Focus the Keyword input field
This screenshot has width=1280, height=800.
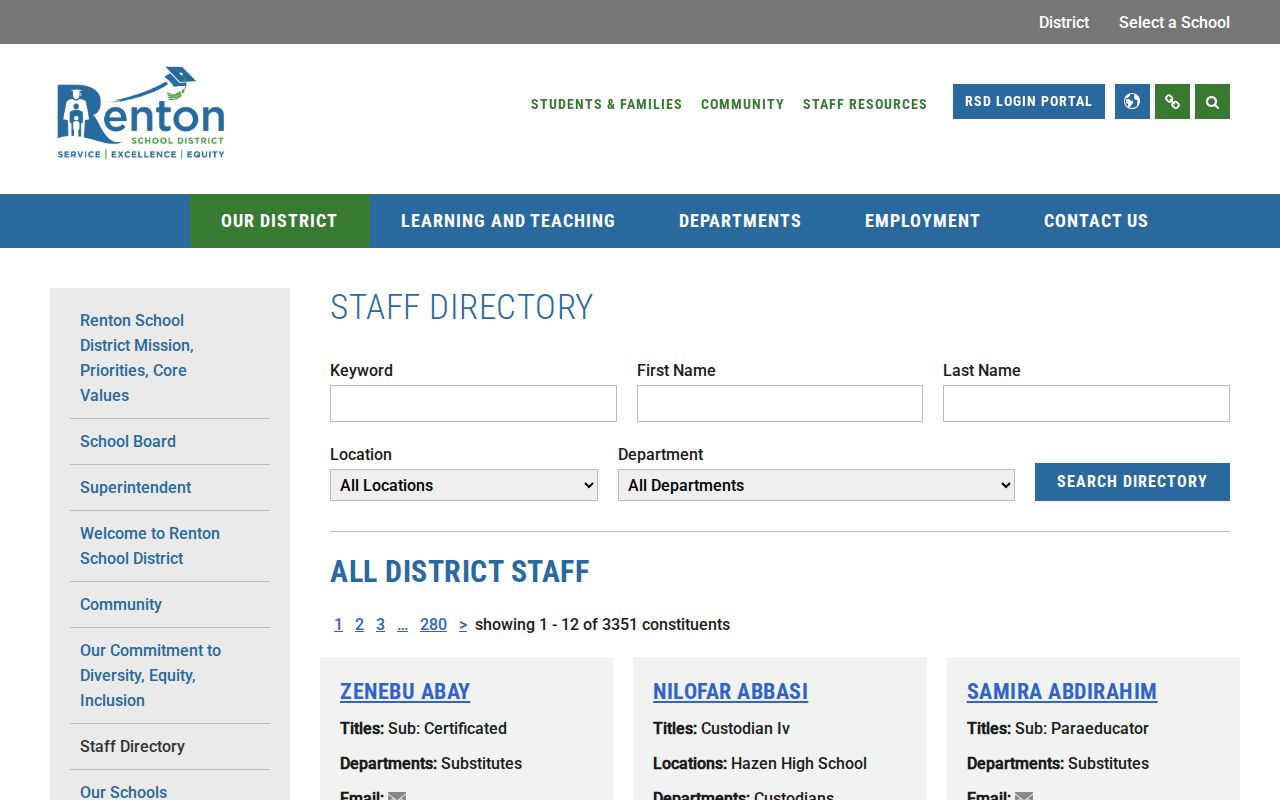[473, 403]
